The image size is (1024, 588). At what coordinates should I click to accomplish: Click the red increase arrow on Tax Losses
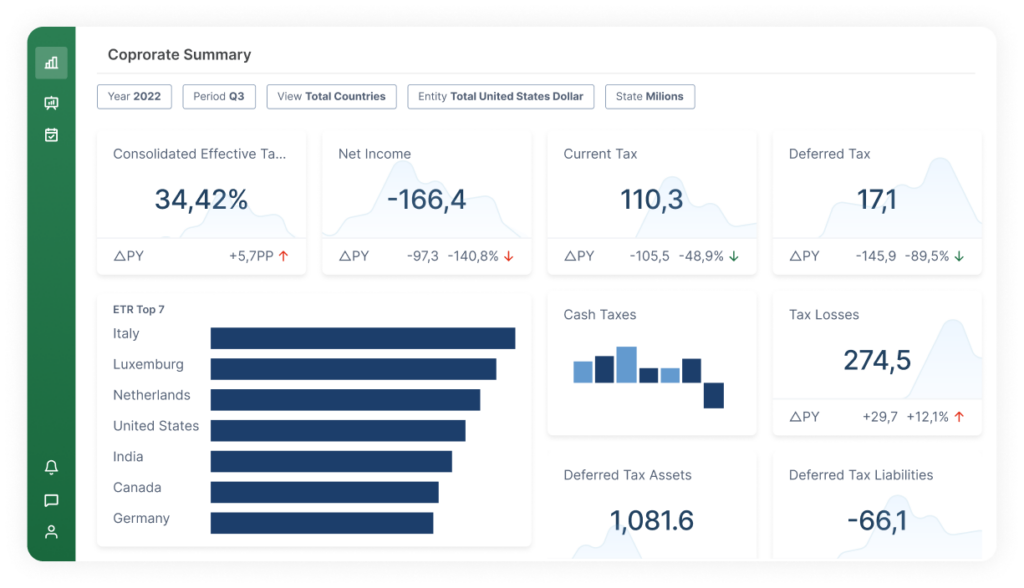click(x=958, y=416)
